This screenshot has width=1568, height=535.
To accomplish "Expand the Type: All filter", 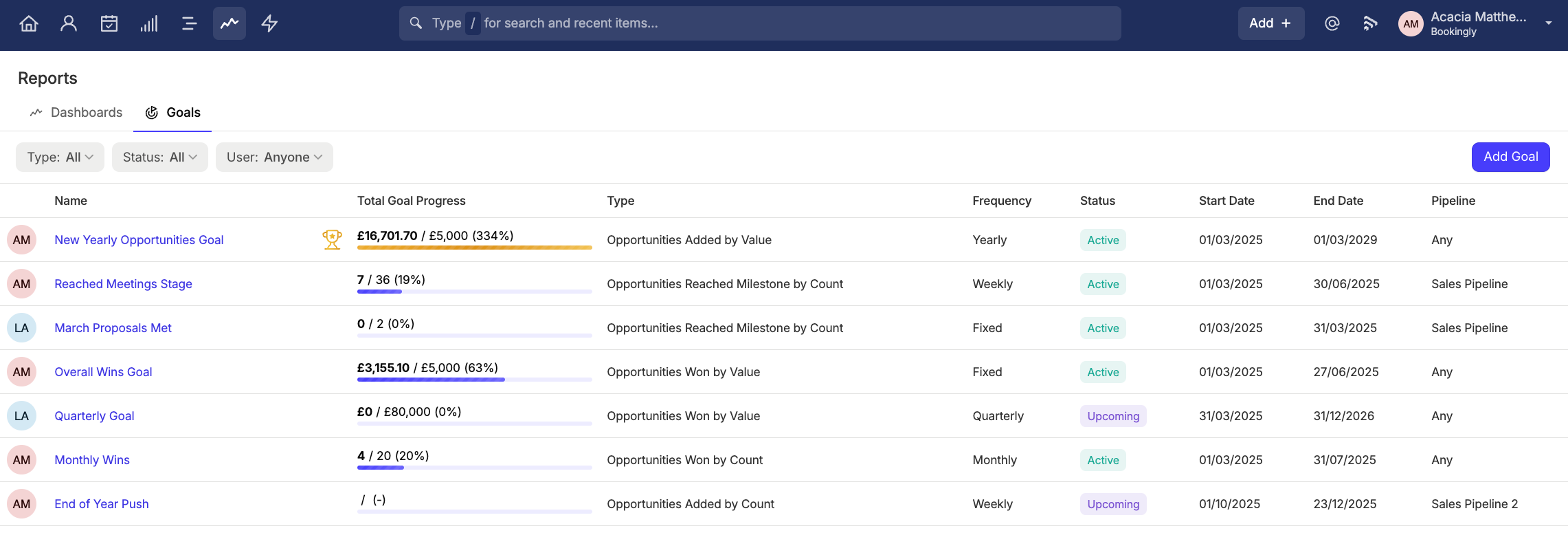I will [60, 157].
